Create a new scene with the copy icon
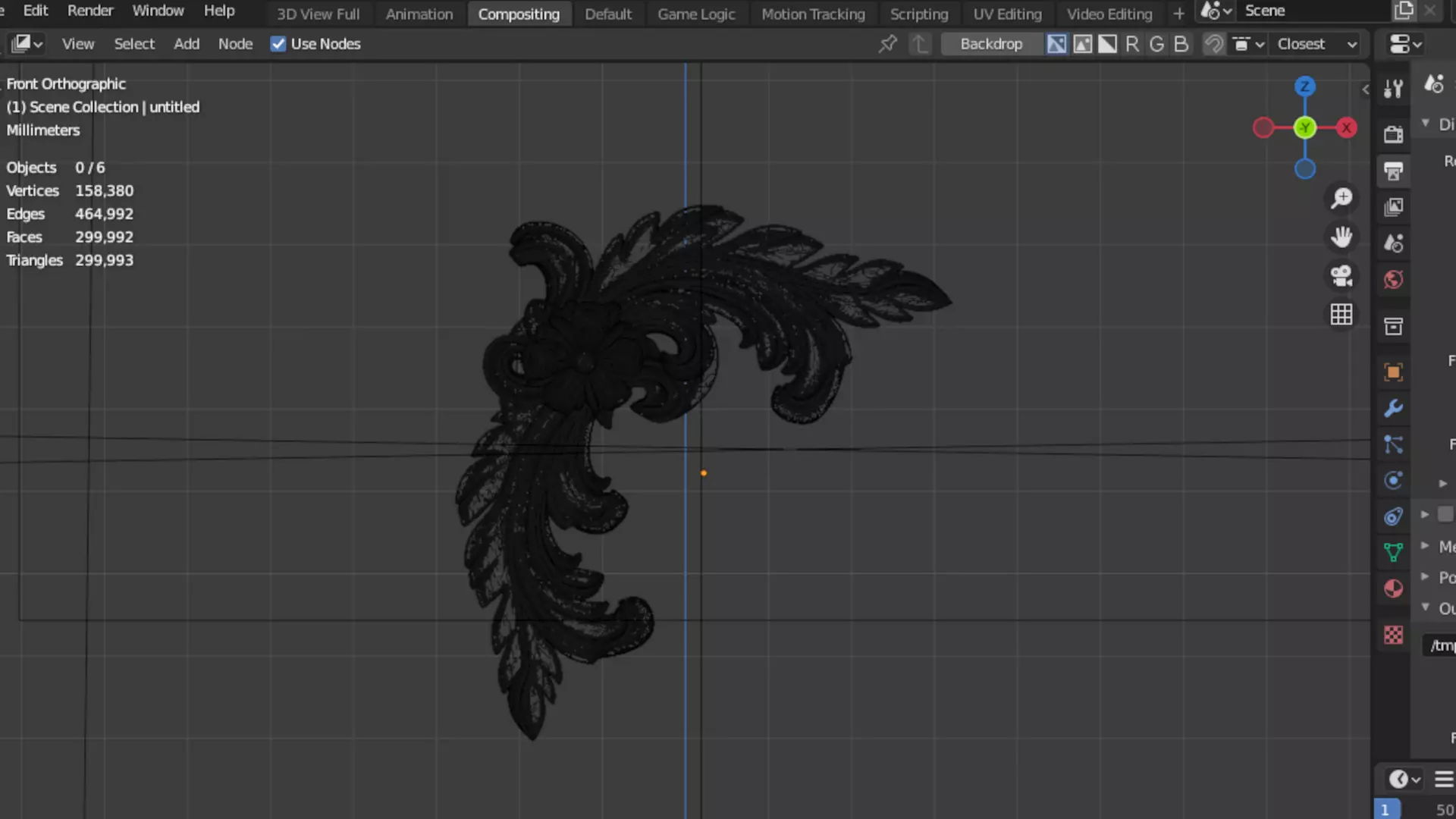The width and height of the screenshot is (1456, 819). (1404, 11)
